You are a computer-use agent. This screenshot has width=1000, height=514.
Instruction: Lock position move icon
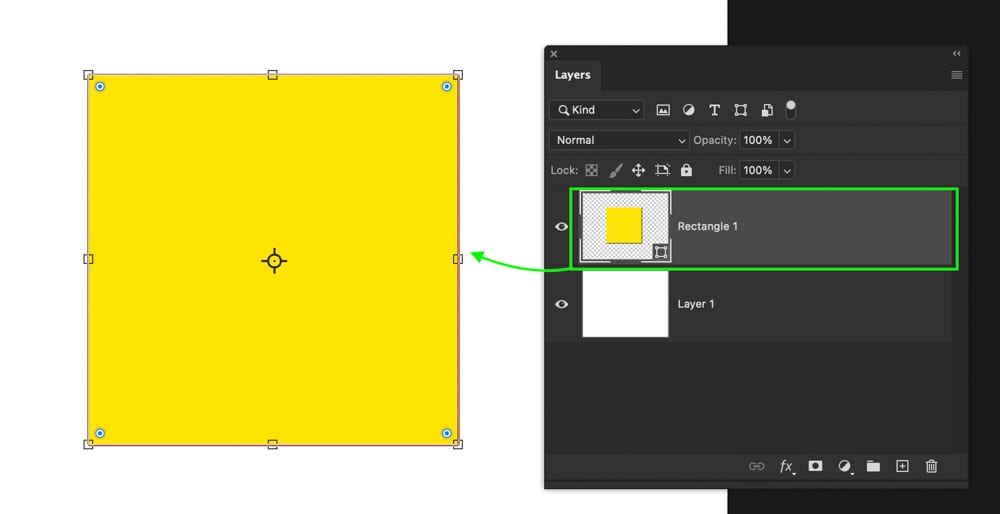(x=638, y=170)
